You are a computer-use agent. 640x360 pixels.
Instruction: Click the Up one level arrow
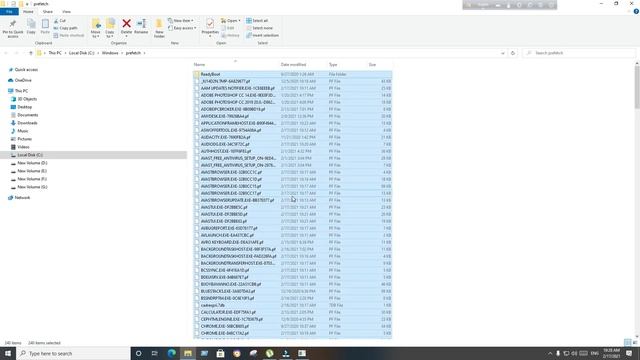tap(31, 53)
